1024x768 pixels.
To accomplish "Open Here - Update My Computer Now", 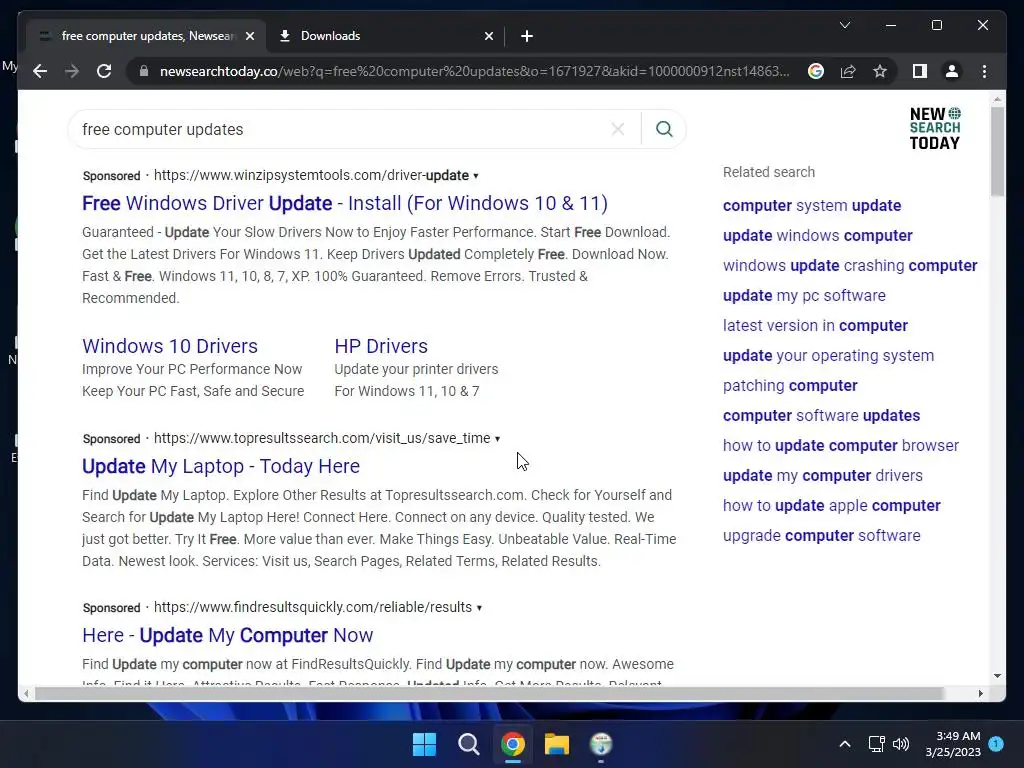I will pos(227,635).
